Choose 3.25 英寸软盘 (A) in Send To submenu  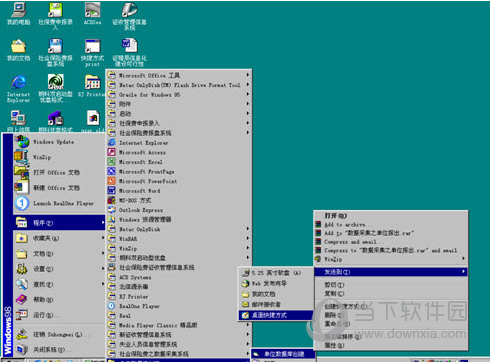point(276,273)
